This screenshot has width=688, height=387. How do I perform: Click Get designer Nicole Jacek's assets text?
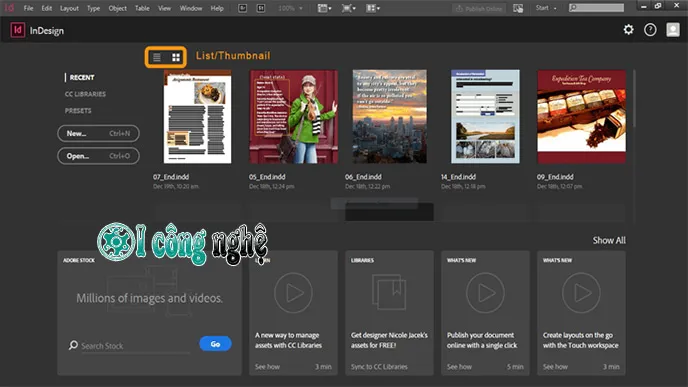pyautogui.click(x=389, y=340)
